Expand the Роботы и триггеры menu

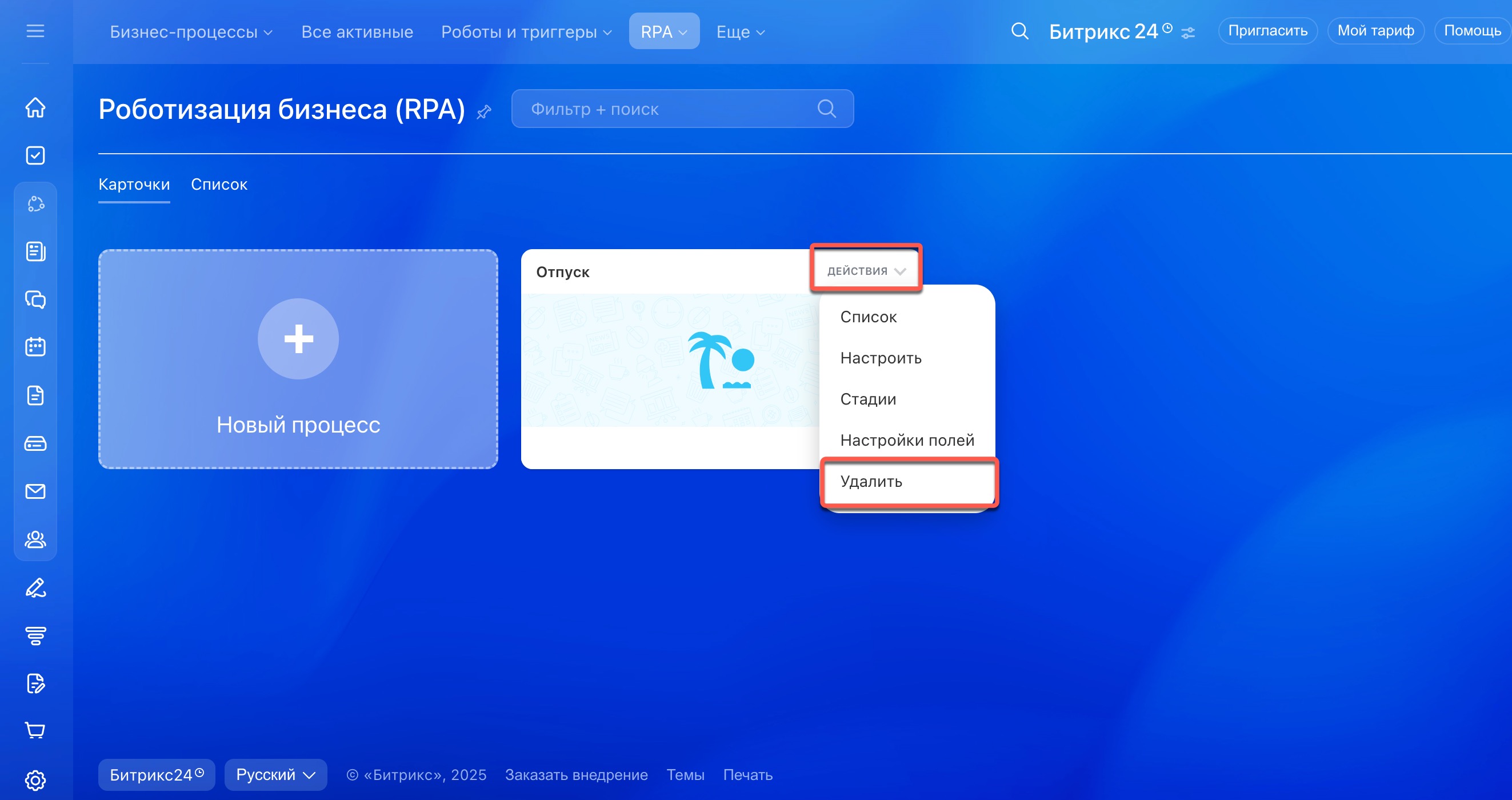pyautogui.click(x=526, y=31)
